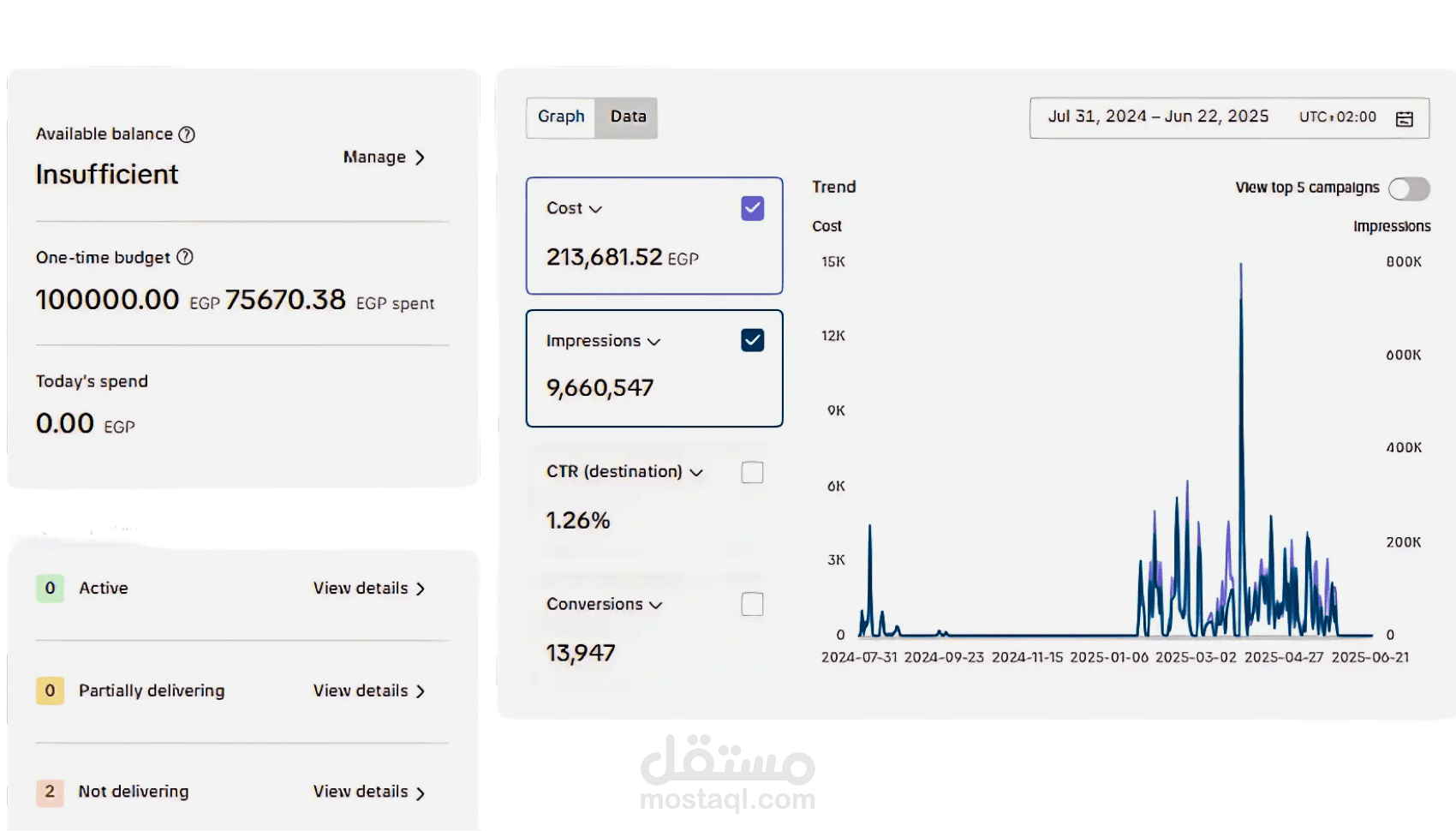The height and width of the screenshot is (831, 1456).
Task: Select the 1.26% CTR value
Action: click(578, 520)
